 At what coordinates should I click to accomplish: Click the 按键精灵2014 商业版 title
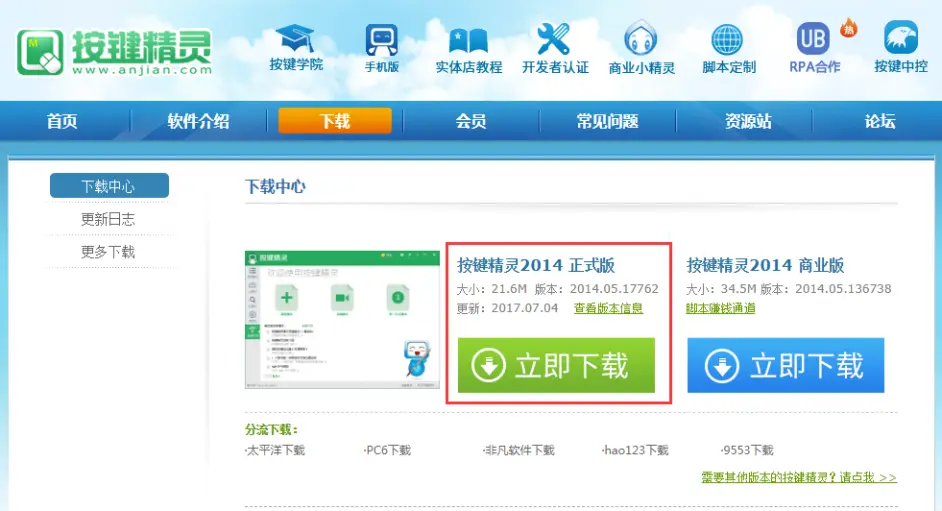pos(765,265)
